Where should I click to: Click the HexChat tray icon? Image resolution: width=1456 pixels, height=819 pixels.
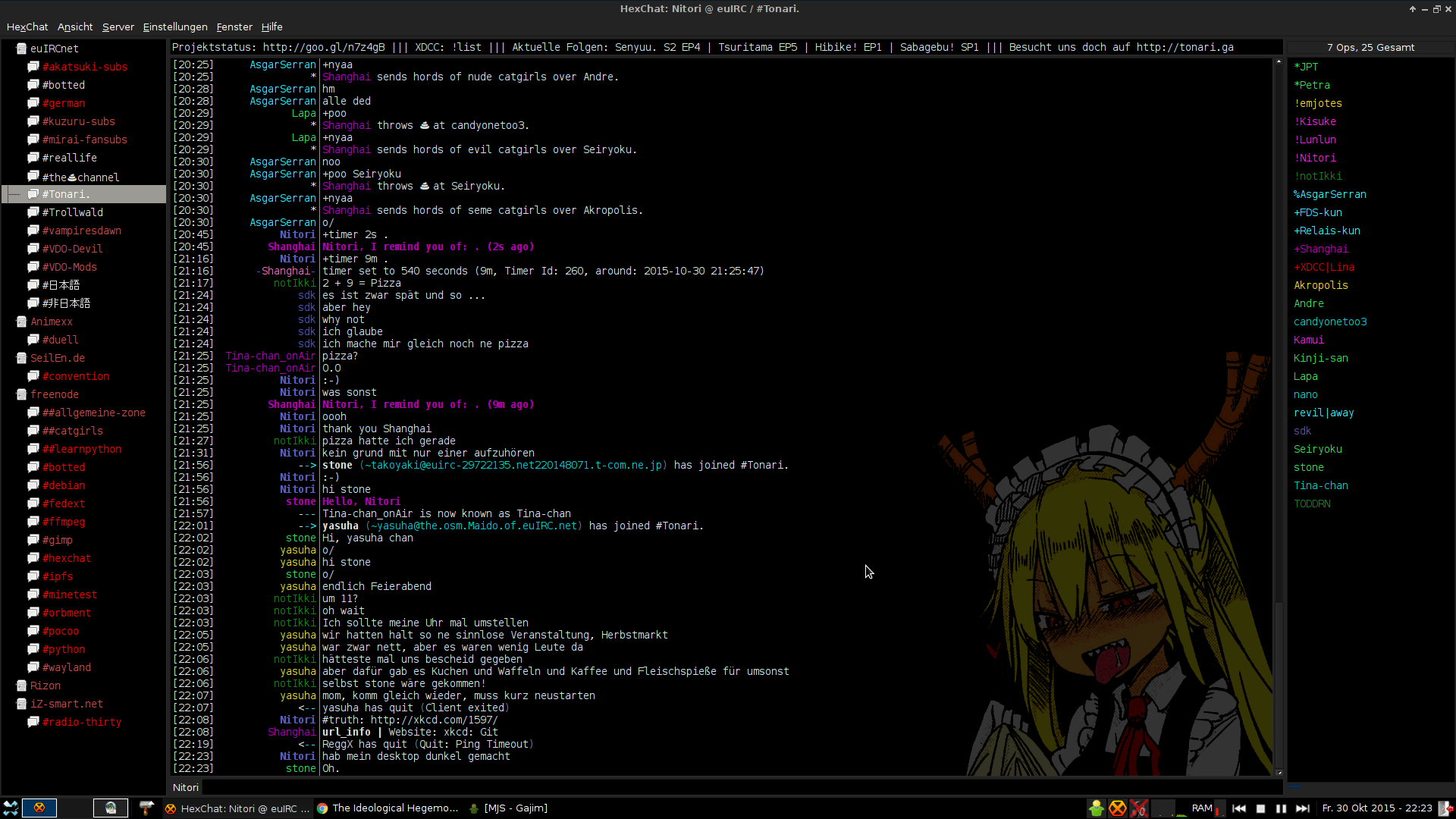tap(1117, 808)
